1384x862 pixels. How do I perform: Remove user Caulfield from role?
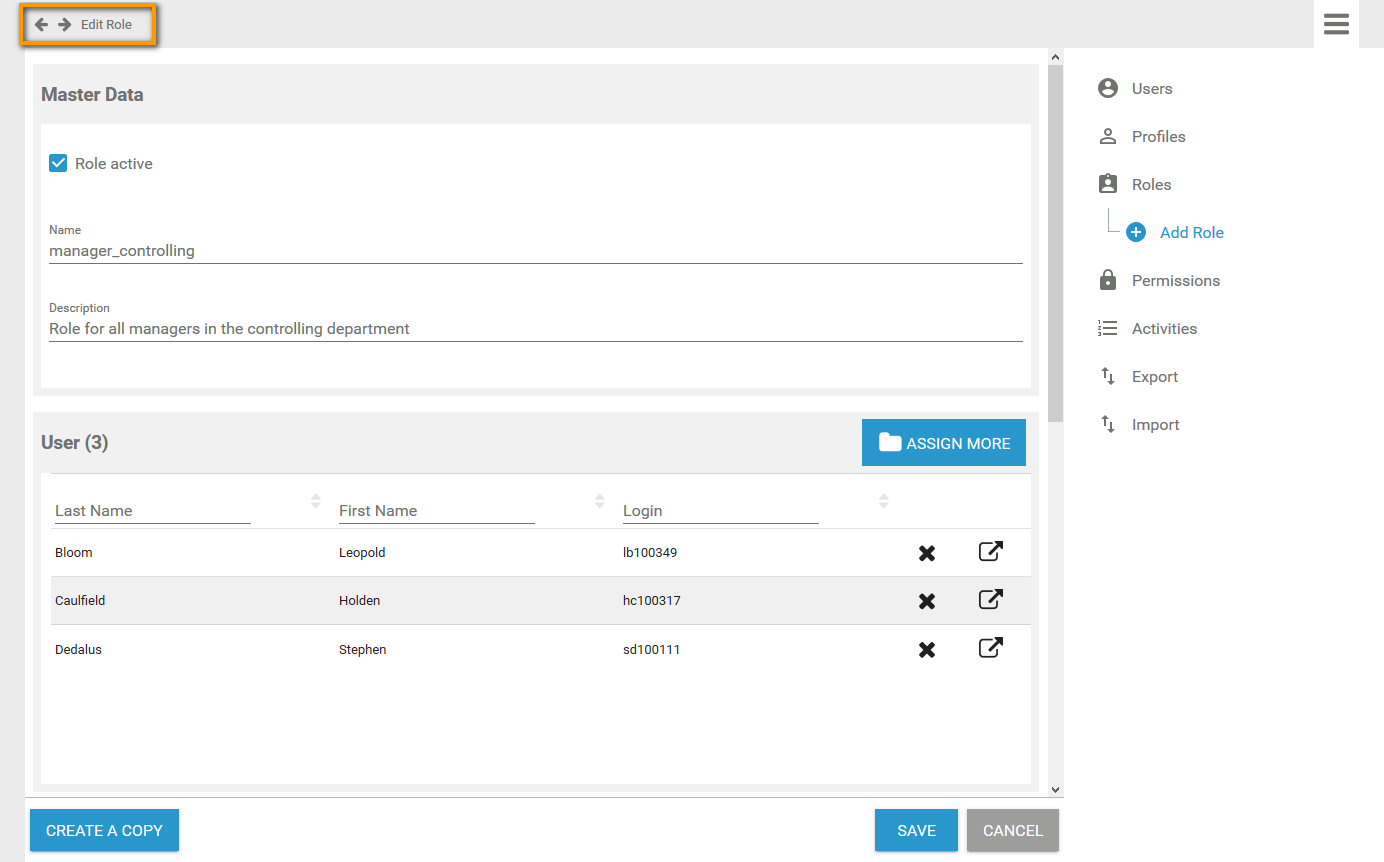pos(927,601)
